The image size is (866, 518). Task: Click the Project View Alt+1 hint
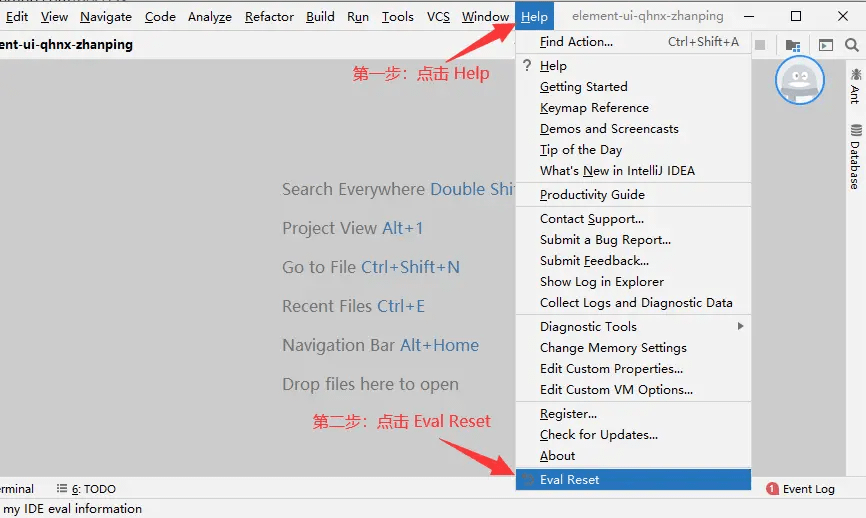[x=352, y=228]
